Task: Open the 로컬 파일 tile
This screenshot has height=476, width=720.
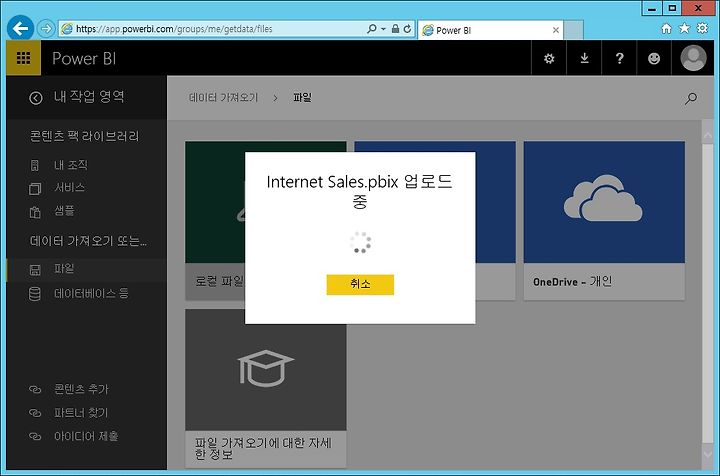Action: click(215, 221)
